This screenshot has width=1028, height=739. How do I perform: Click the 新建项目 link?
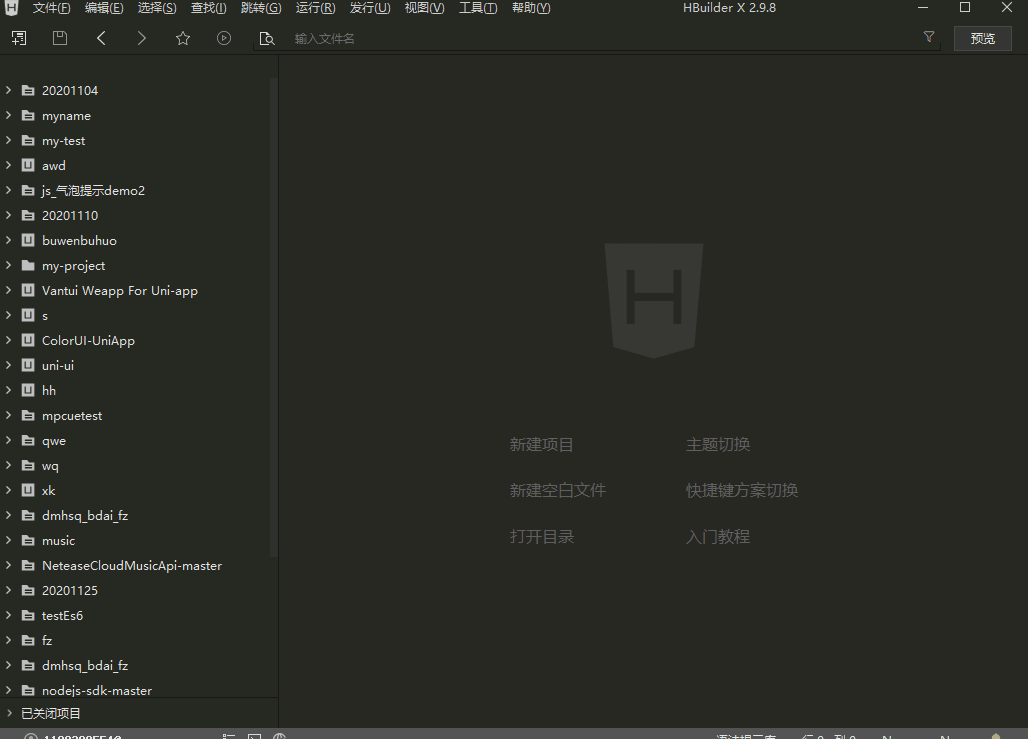click(542, 445)
